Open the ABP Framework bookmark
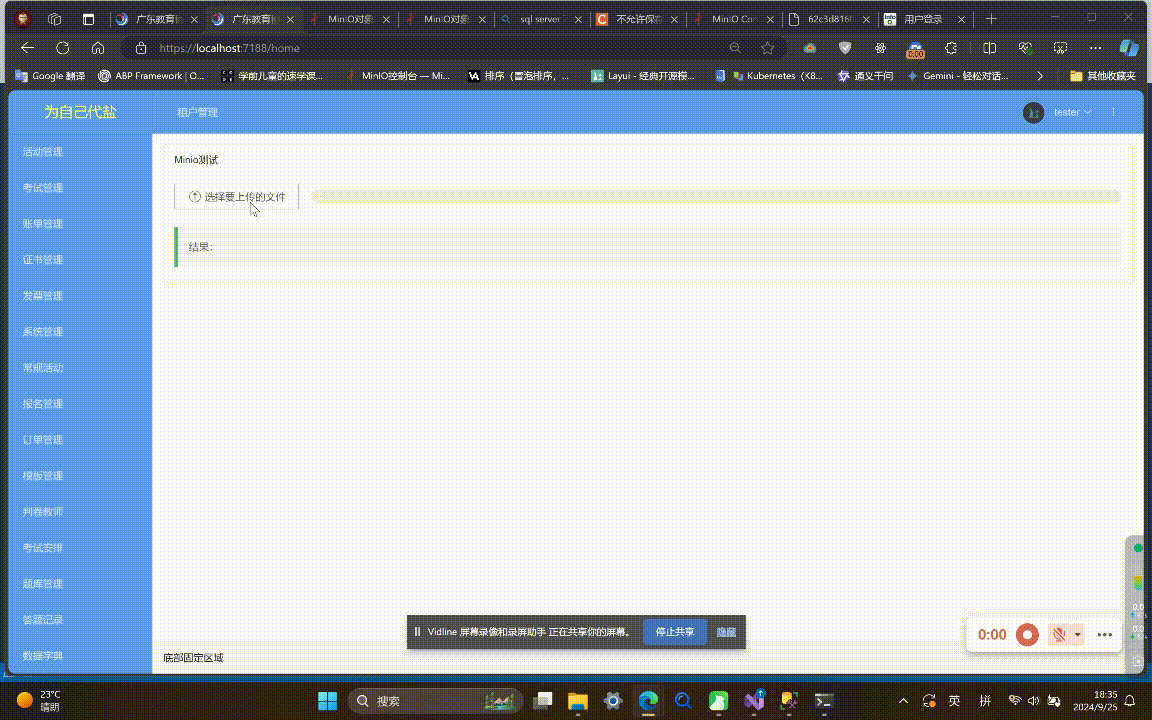Image resolution: width=1152 pixels, height=720 pixels. (x=151, y=76)
